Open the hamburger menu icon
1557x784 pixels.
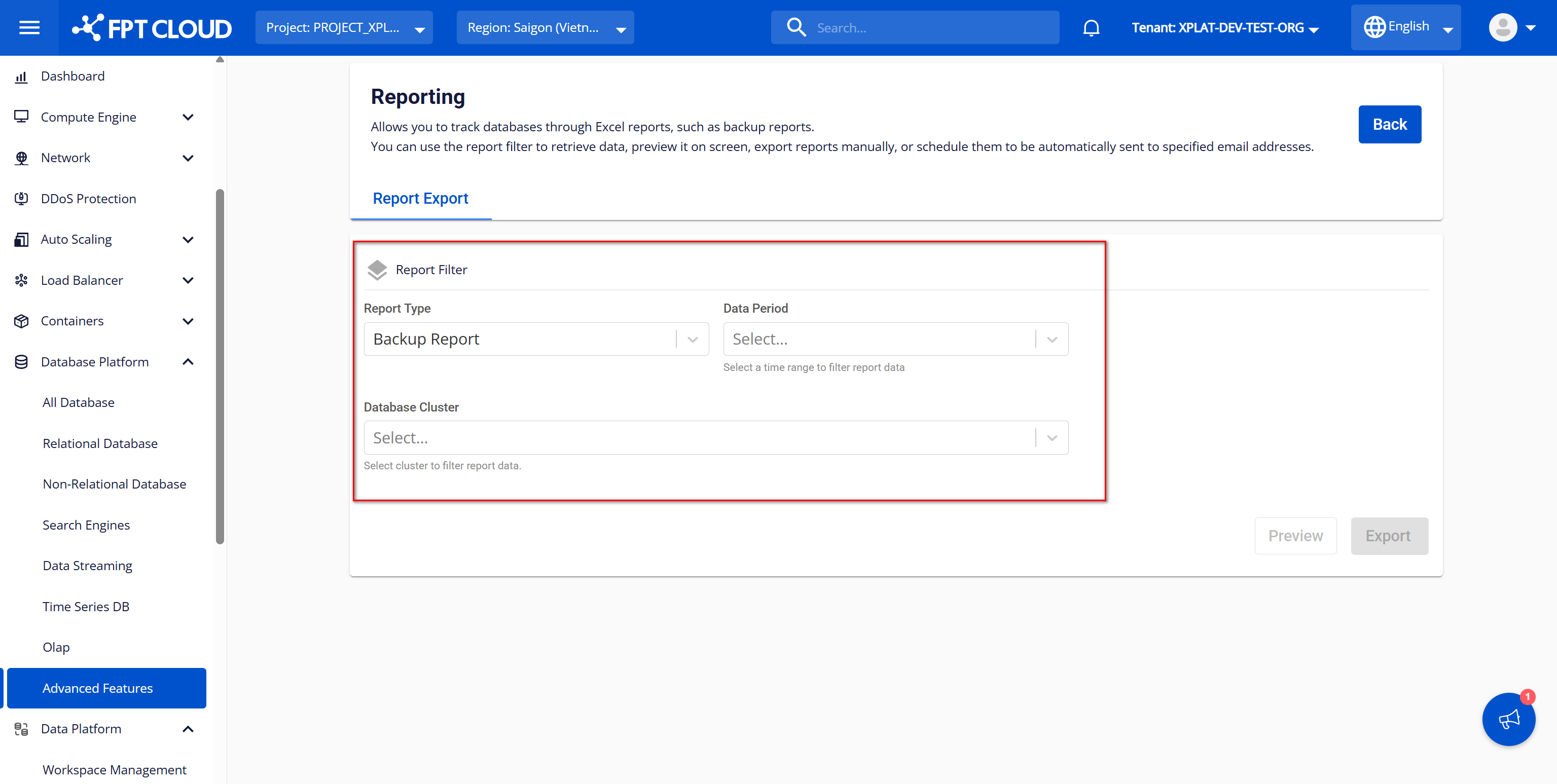point(29,28)
